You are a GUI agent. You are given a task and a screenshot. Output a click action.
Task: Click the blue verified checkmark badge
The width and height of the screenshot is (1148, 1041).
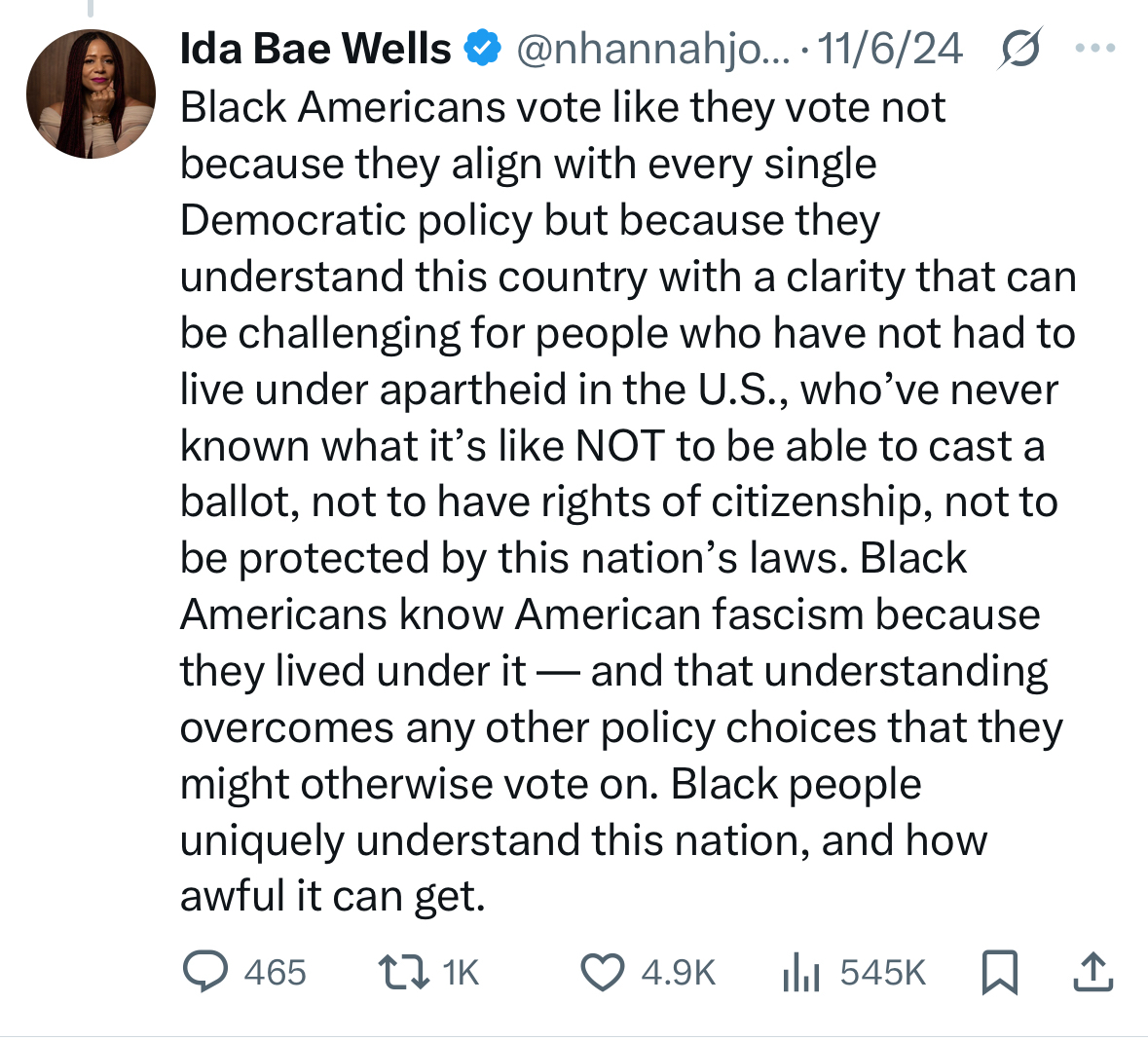click(483, 49)
